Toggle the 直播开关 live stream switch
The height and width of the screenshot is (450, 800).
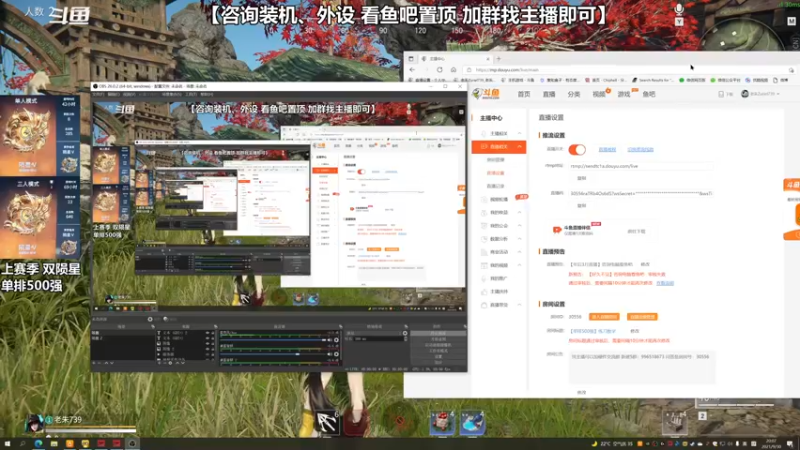(577, 149)
